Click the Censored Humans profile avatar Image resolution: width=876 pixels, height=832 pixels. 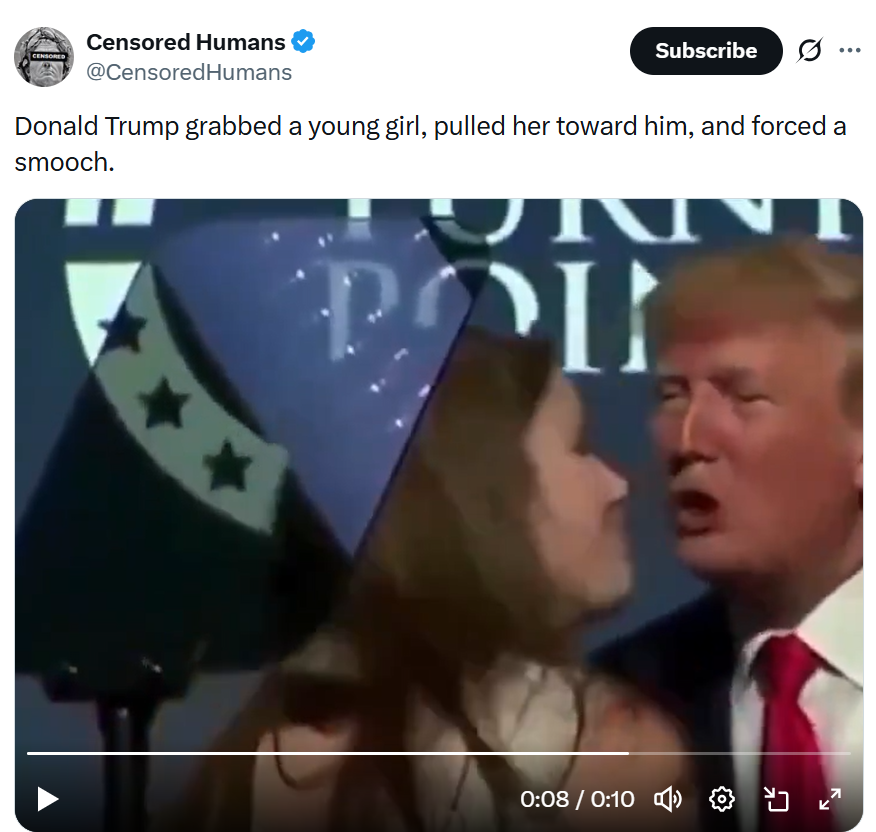click(44, 56)
